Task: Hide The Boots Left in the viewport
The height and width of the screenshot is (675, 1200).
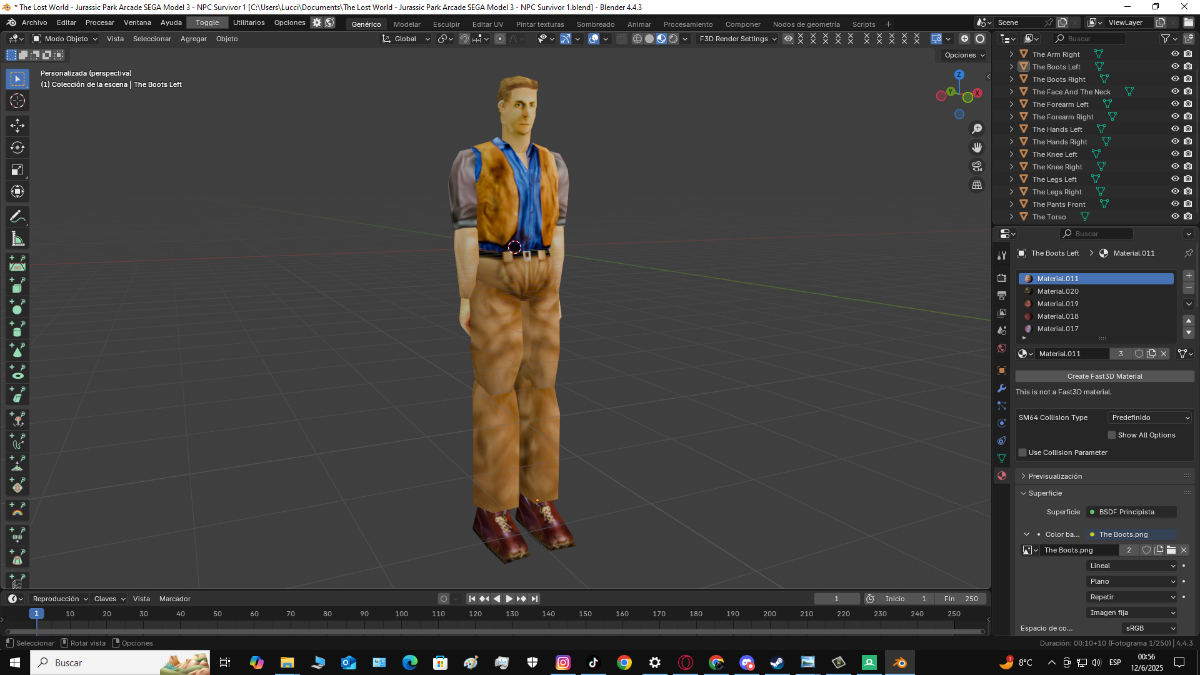Action: point(1175,67)
